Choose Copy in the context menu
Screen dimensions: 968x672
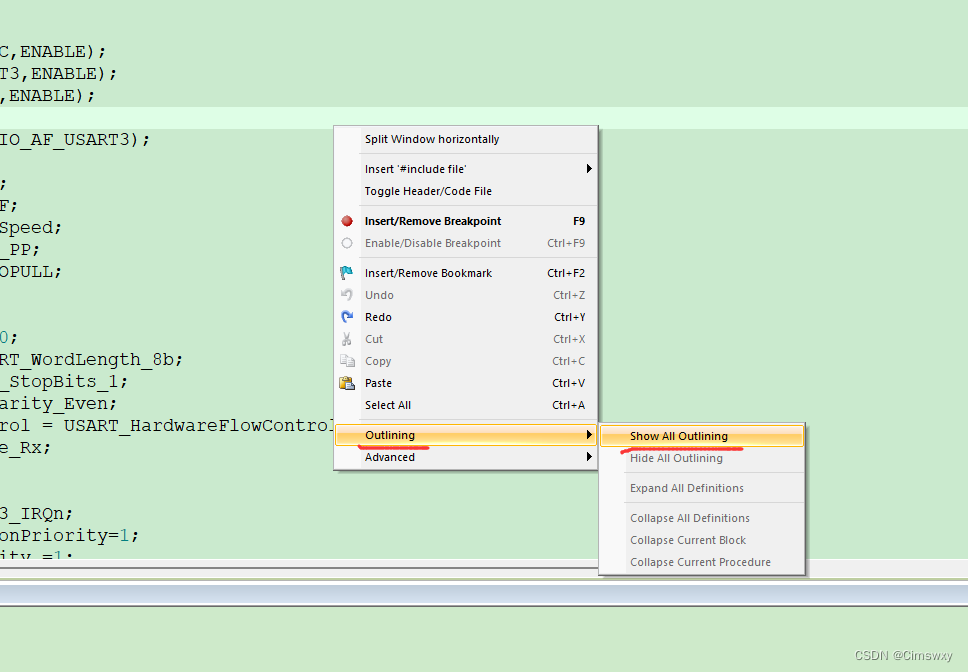pyautogui.click(x=466, y=361)
